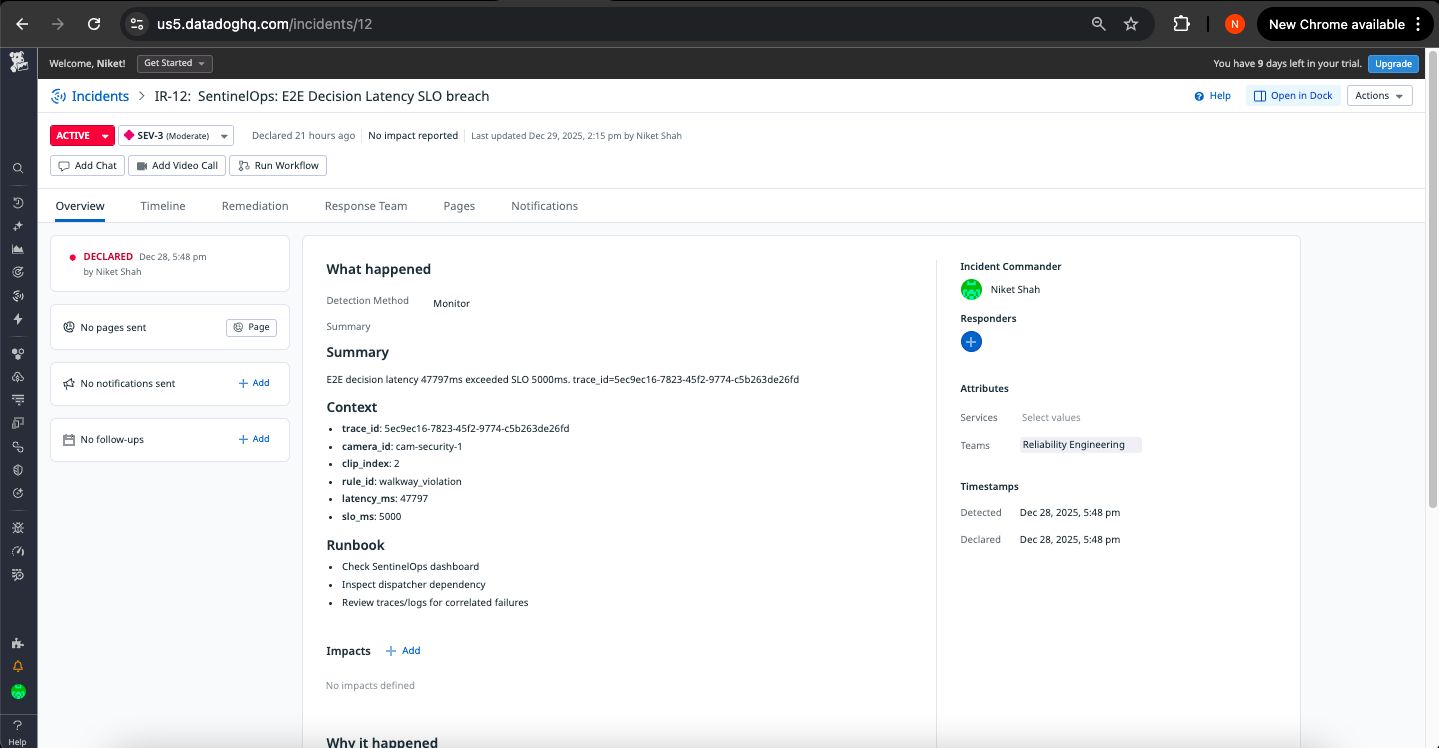
Task: Click the bug icon in sidebar
Action: tap(18, 527)
